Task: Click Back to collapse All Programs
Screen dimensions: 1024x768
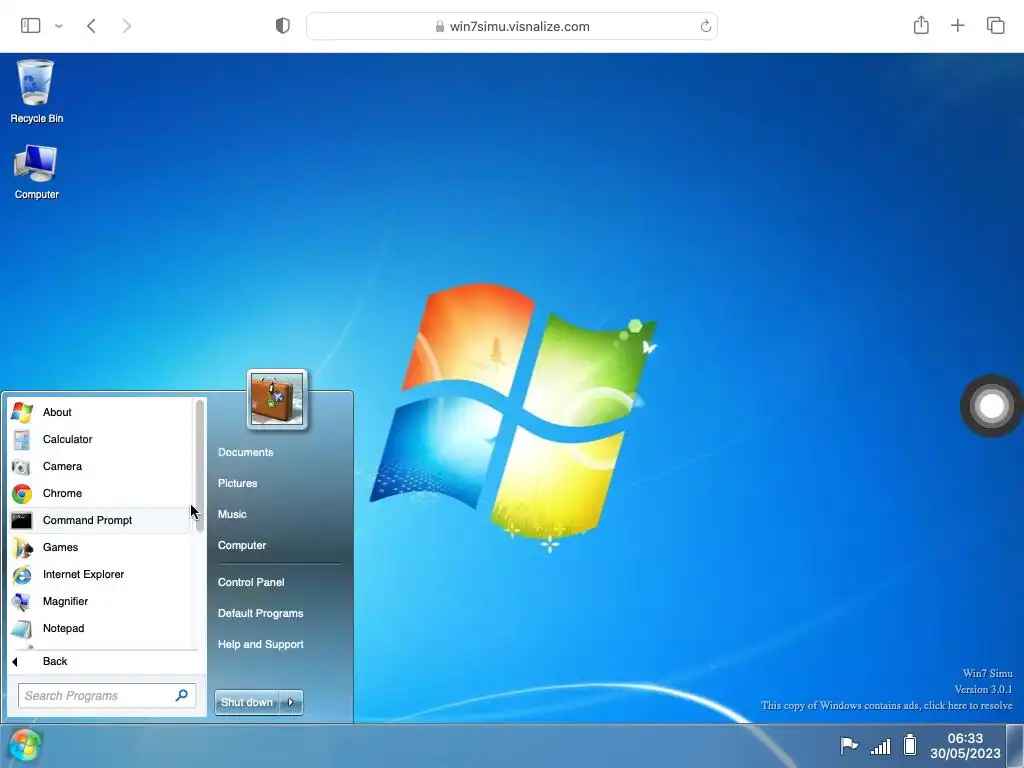Action: click(55, 662)
